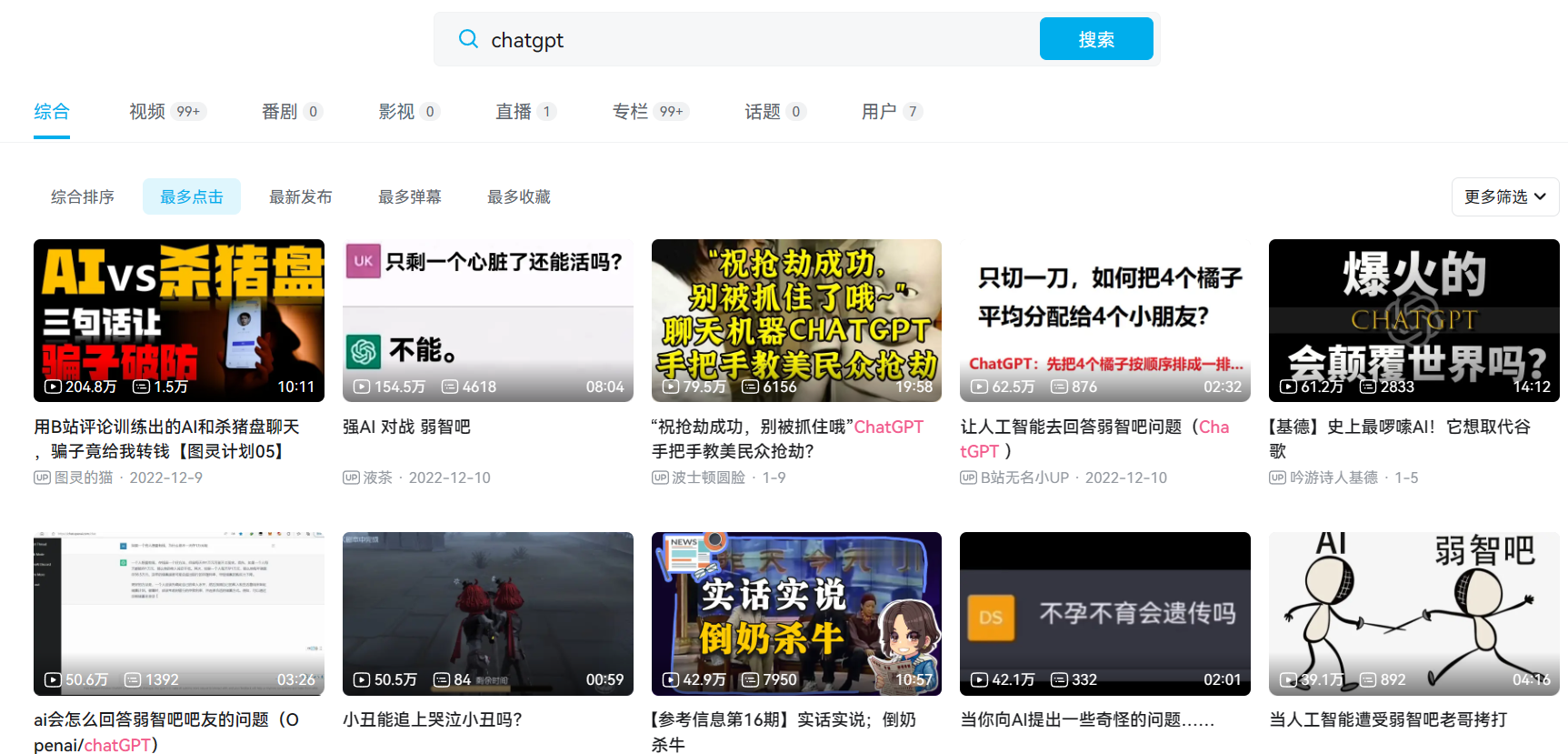Open title 当人工智能遭受弱智吧老哥拷打

pos(1388,719)
